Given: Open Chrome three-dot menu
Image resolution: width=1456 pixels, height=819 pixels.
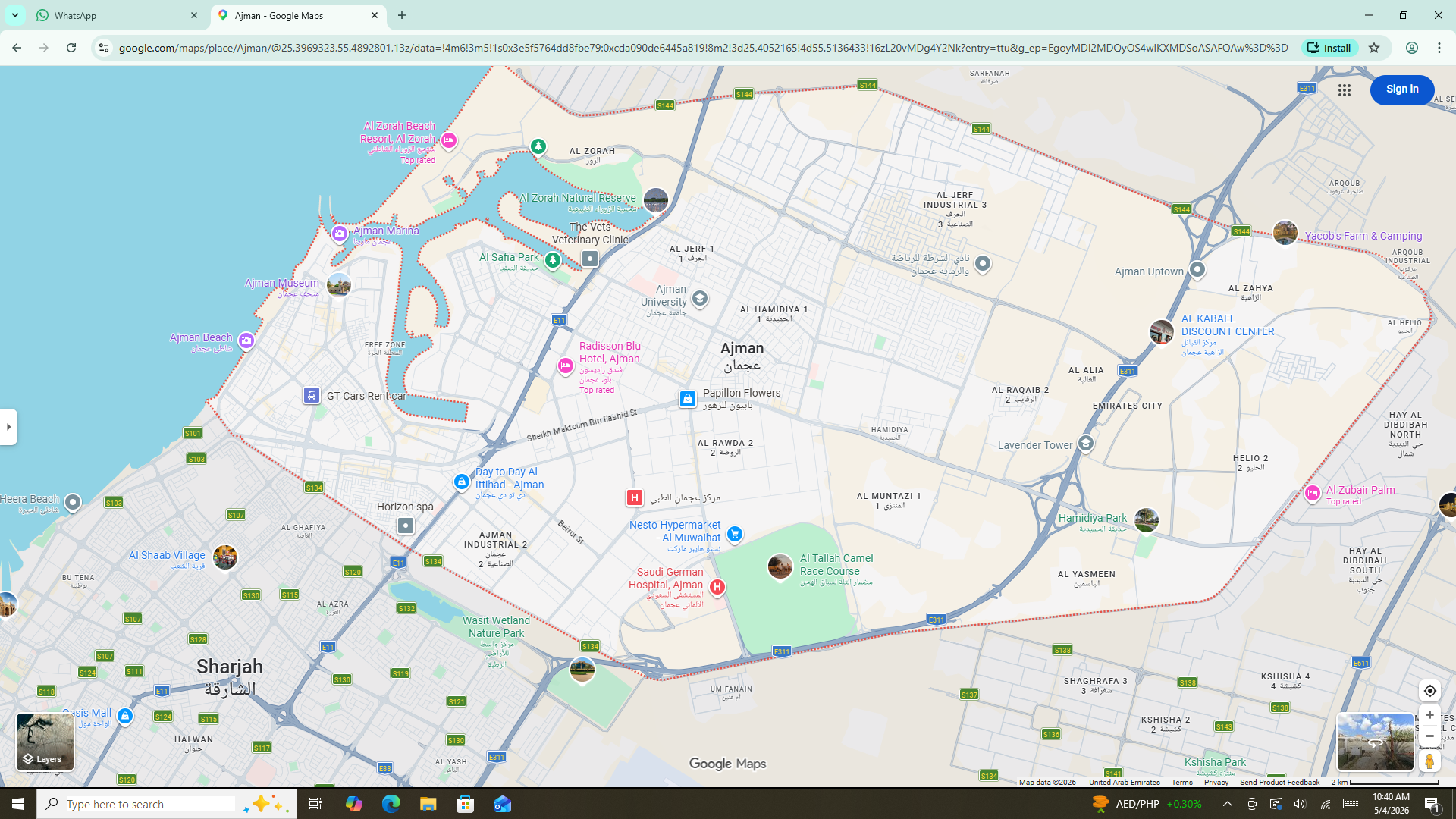Looking at the screenshot, I should [1439, 48].
